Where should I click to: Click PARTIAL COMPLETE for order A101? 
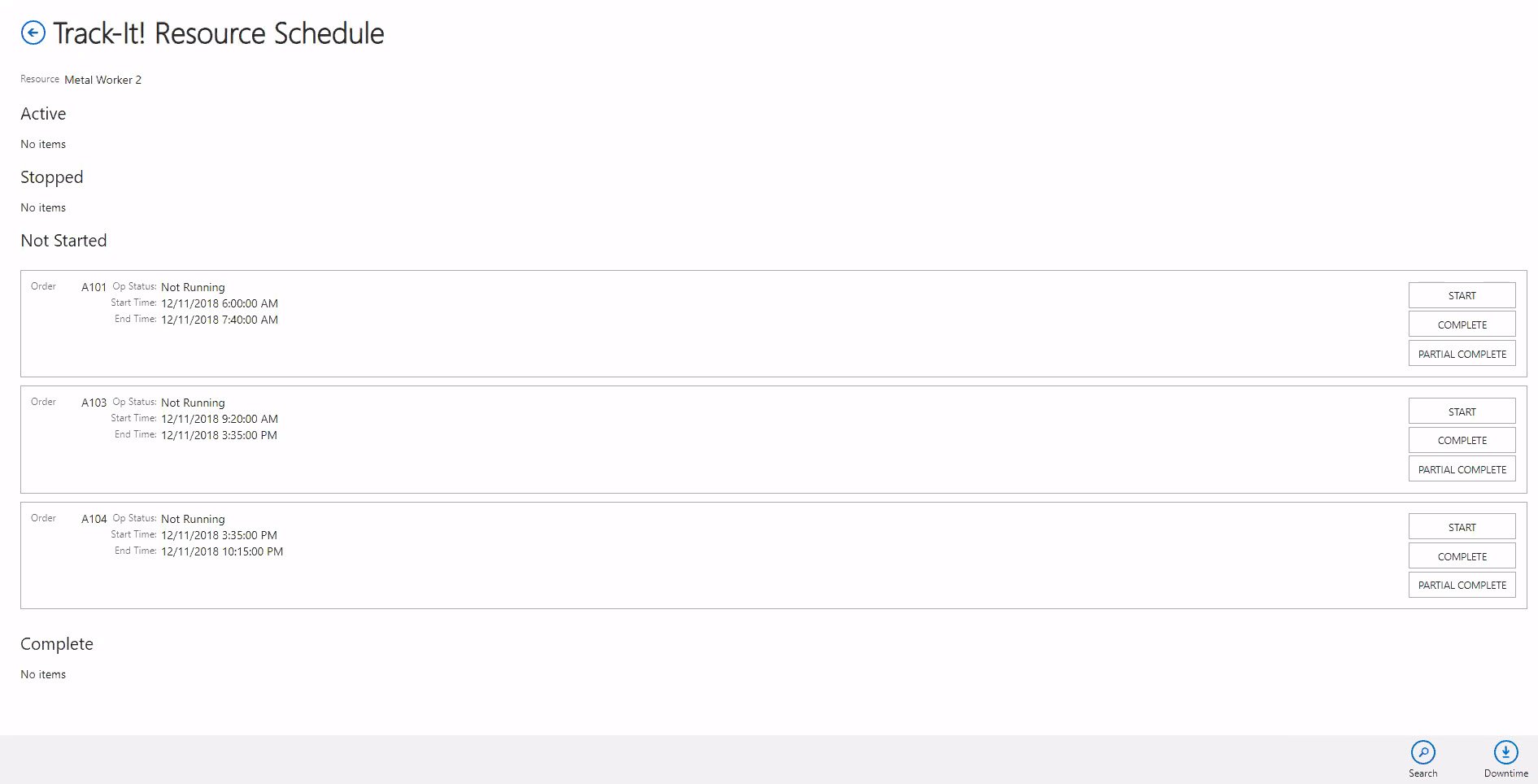point(1462,354)
